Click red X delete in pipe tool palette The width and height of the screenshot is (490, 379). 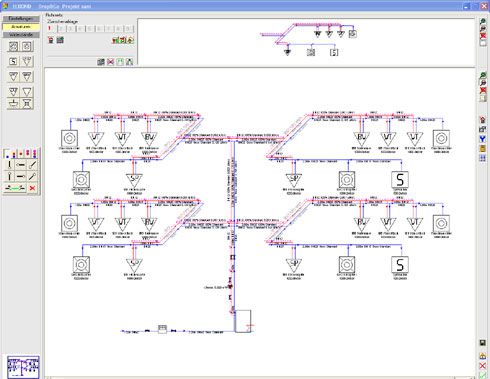(x=32, y=188)
